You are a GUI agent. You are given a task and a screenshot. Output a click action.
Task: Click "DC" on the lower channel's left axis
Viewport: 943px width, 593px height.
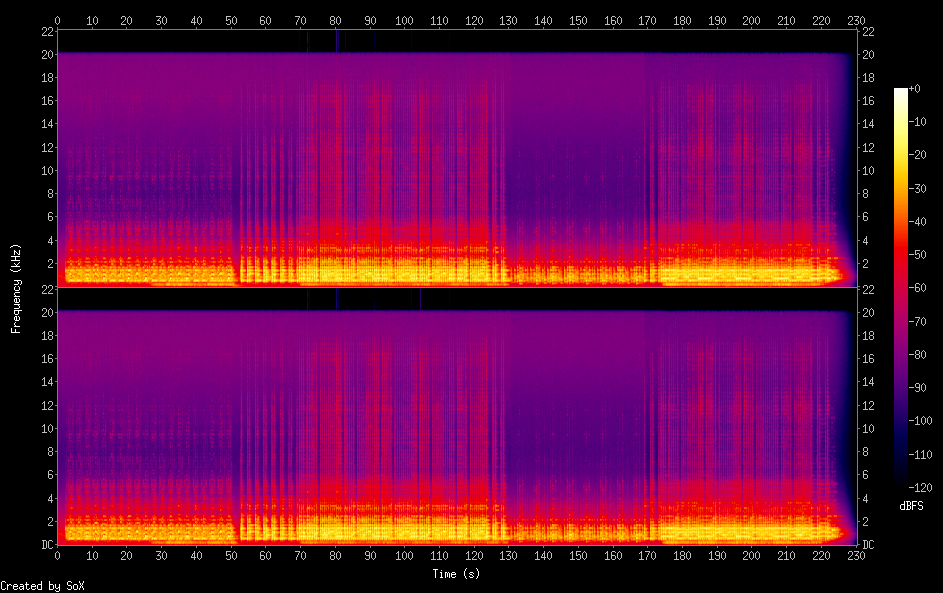pos(47,544)
